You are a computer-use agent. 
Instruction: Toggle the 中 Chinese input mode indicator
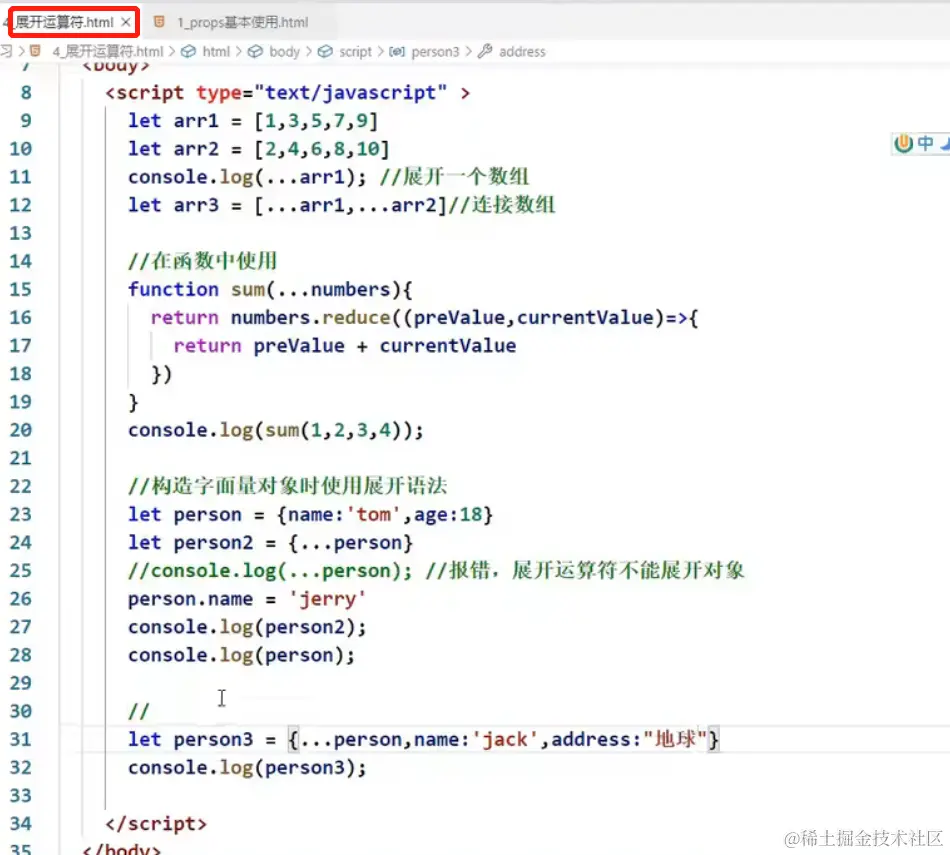(x=925, y=144)
